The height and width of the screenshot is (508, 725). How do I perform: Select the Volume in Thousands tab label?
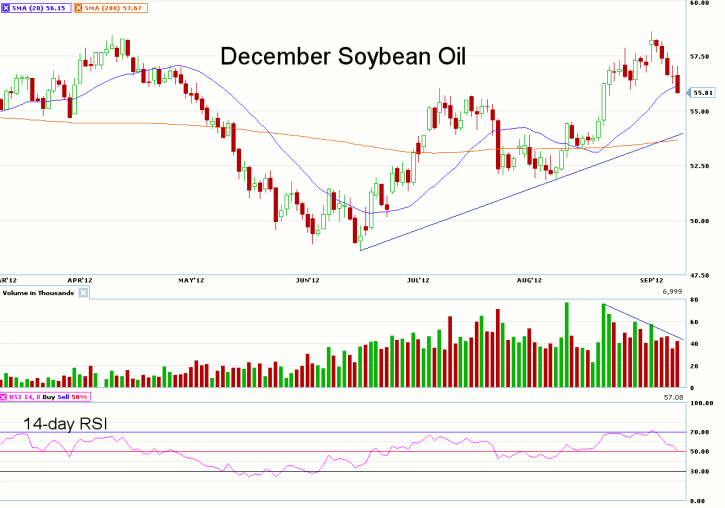click(39, 293)
